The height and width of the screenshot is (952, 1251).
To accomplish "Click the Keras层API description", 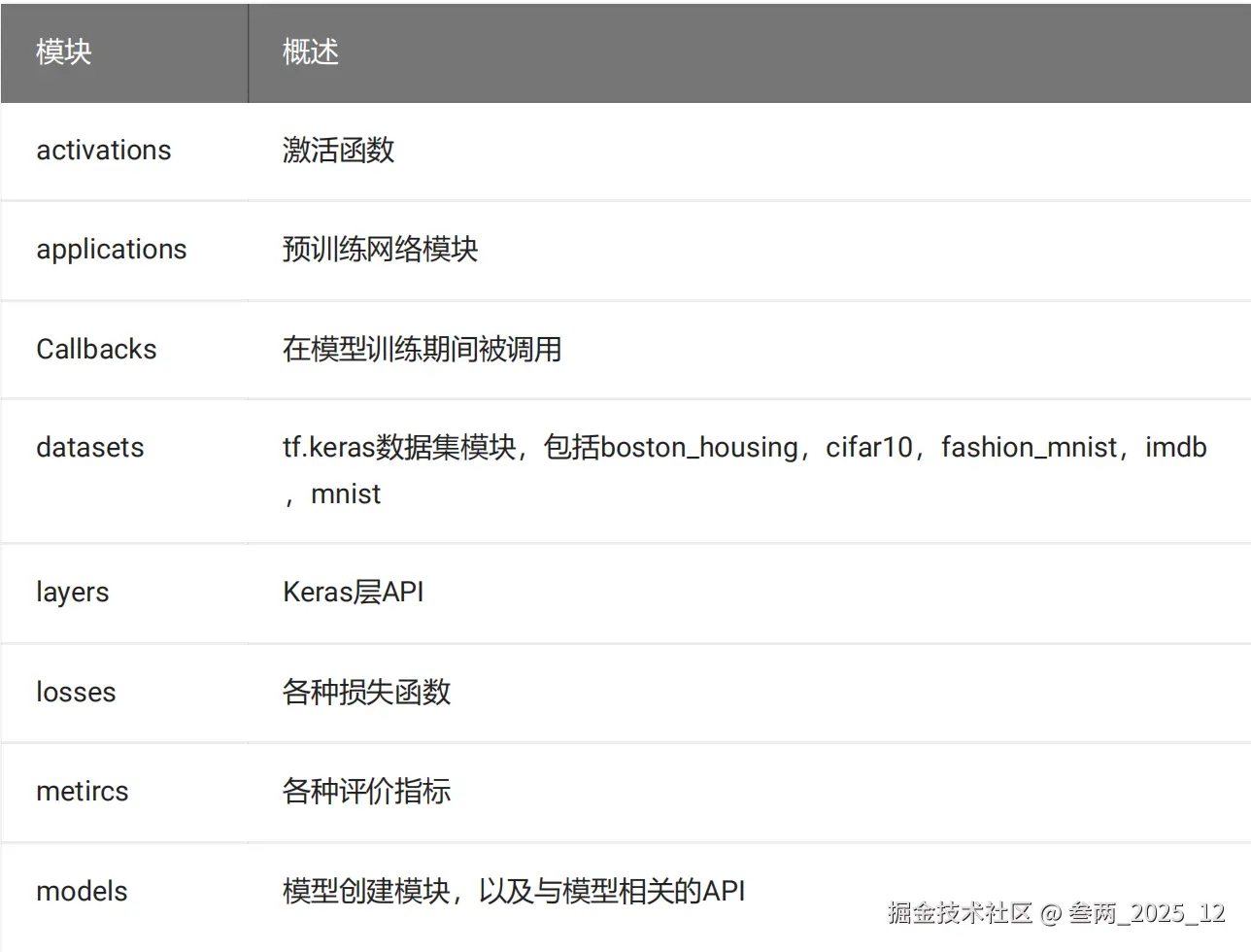I will click(353, 593).
